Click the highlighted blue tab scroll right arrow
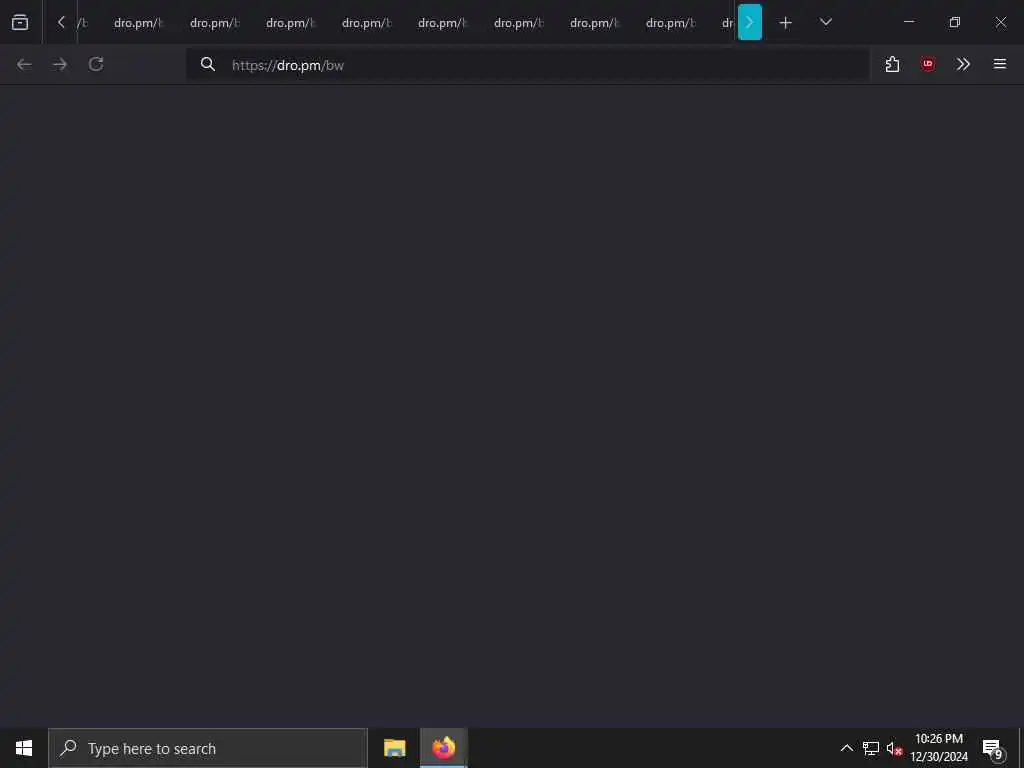The image size is (1024, 768). 750,22
